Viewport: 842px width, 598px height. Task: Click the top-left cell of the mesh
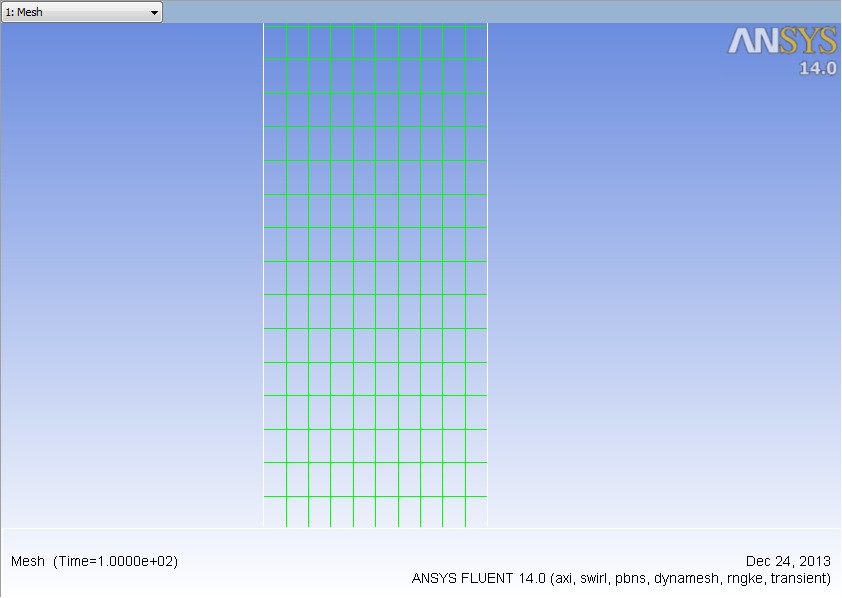(x=275, y=42)
